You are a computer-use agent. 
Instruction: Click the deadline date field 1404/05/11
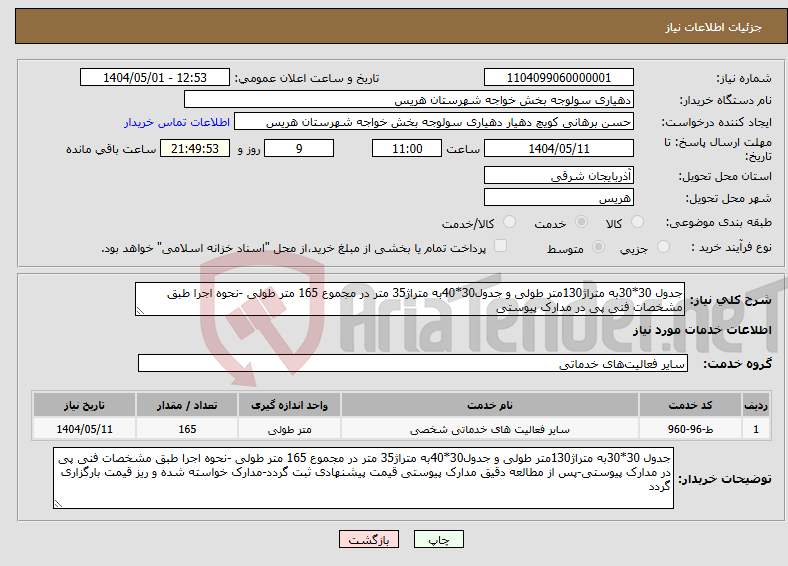558,149
